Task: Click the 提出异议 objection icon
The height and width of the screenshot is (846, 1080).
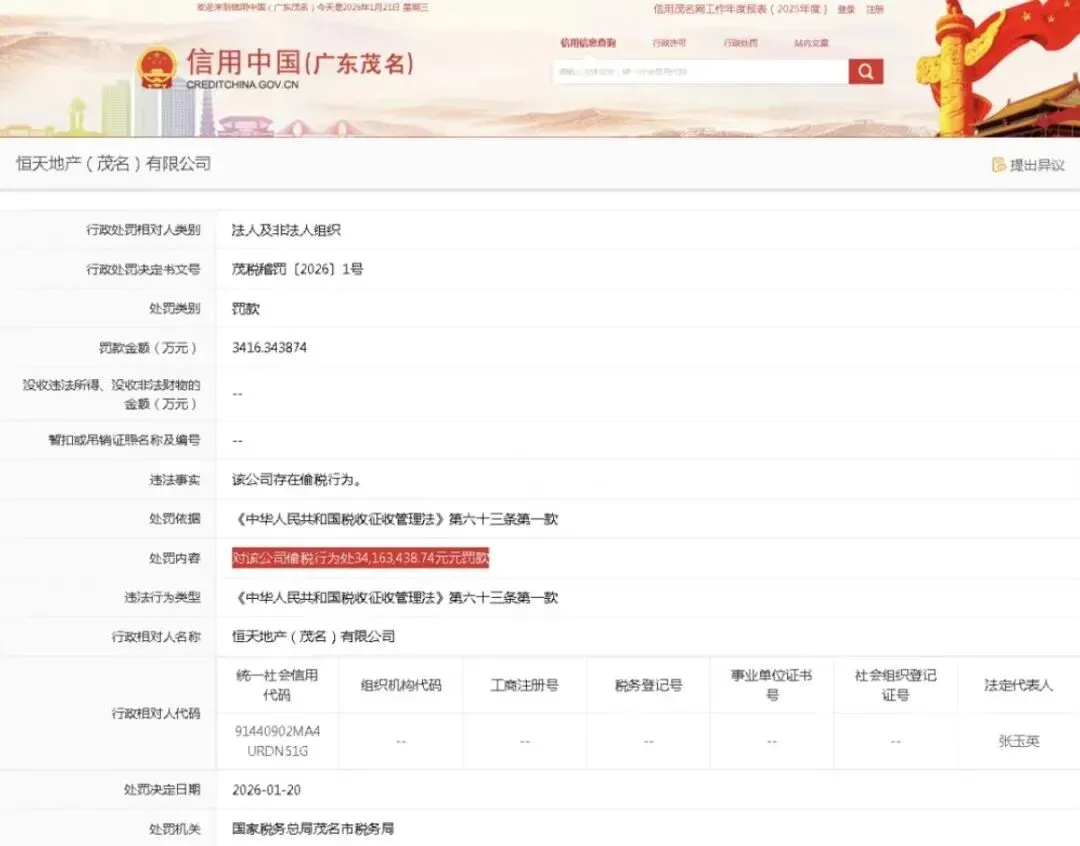Action: click(x=999, y=165)
